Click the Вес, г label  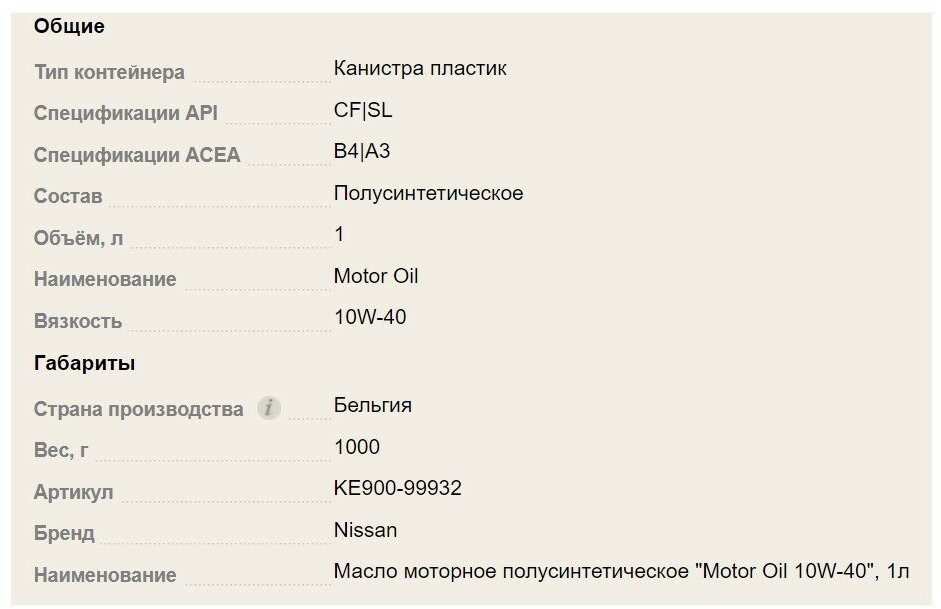[61, 450]
